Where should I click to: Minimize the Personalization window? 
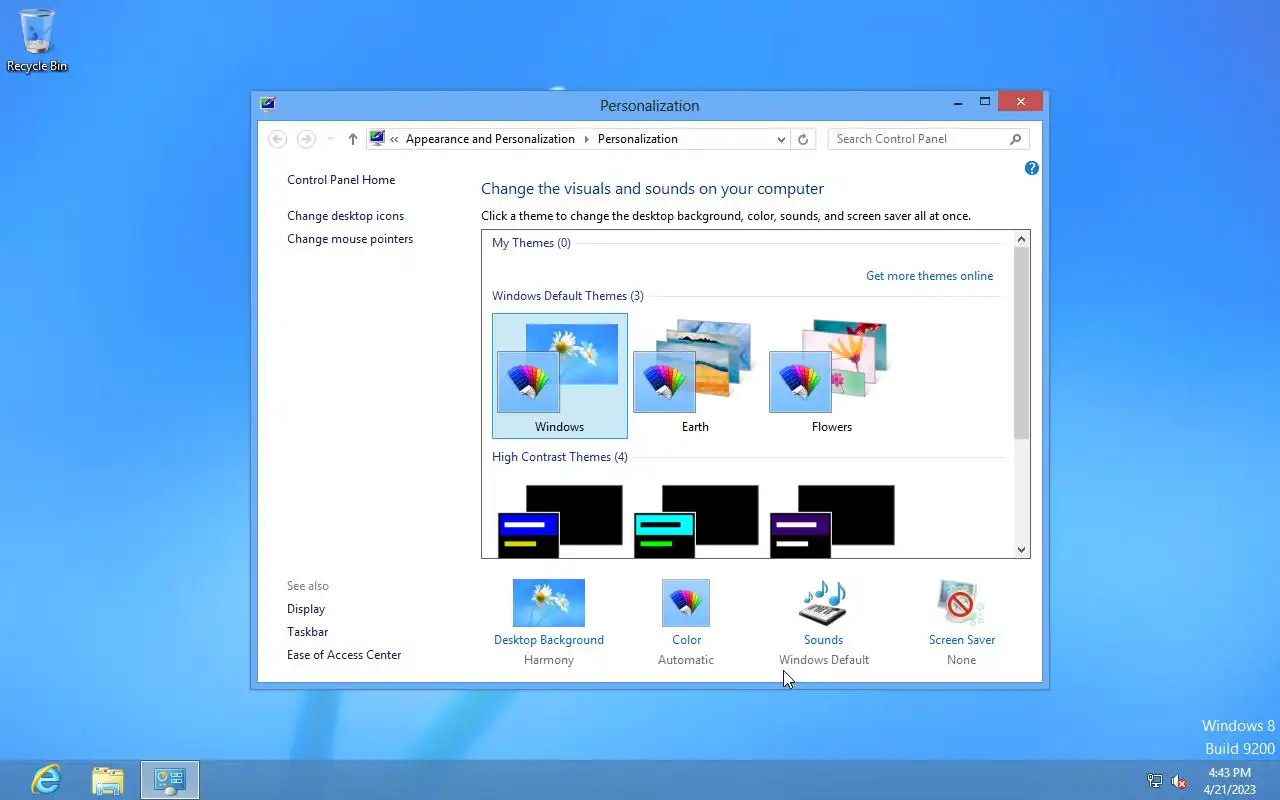pyautogui.click(x=958, y=102)
